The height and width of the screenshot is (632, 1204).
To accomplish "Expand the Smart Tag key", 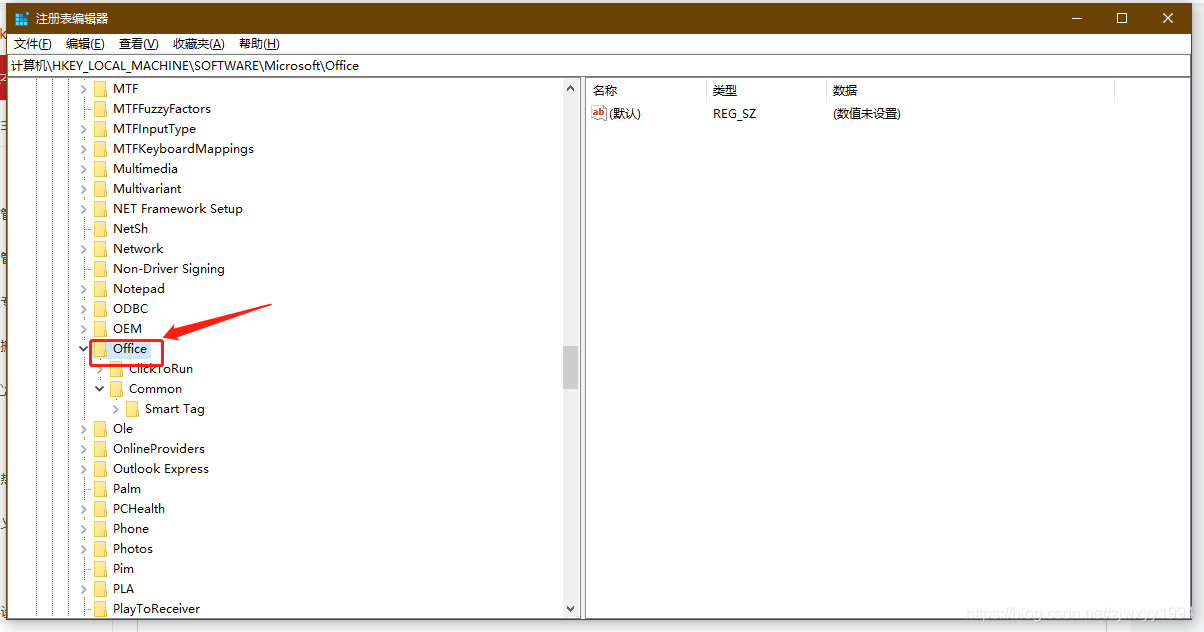I will (x=116, y=409).
